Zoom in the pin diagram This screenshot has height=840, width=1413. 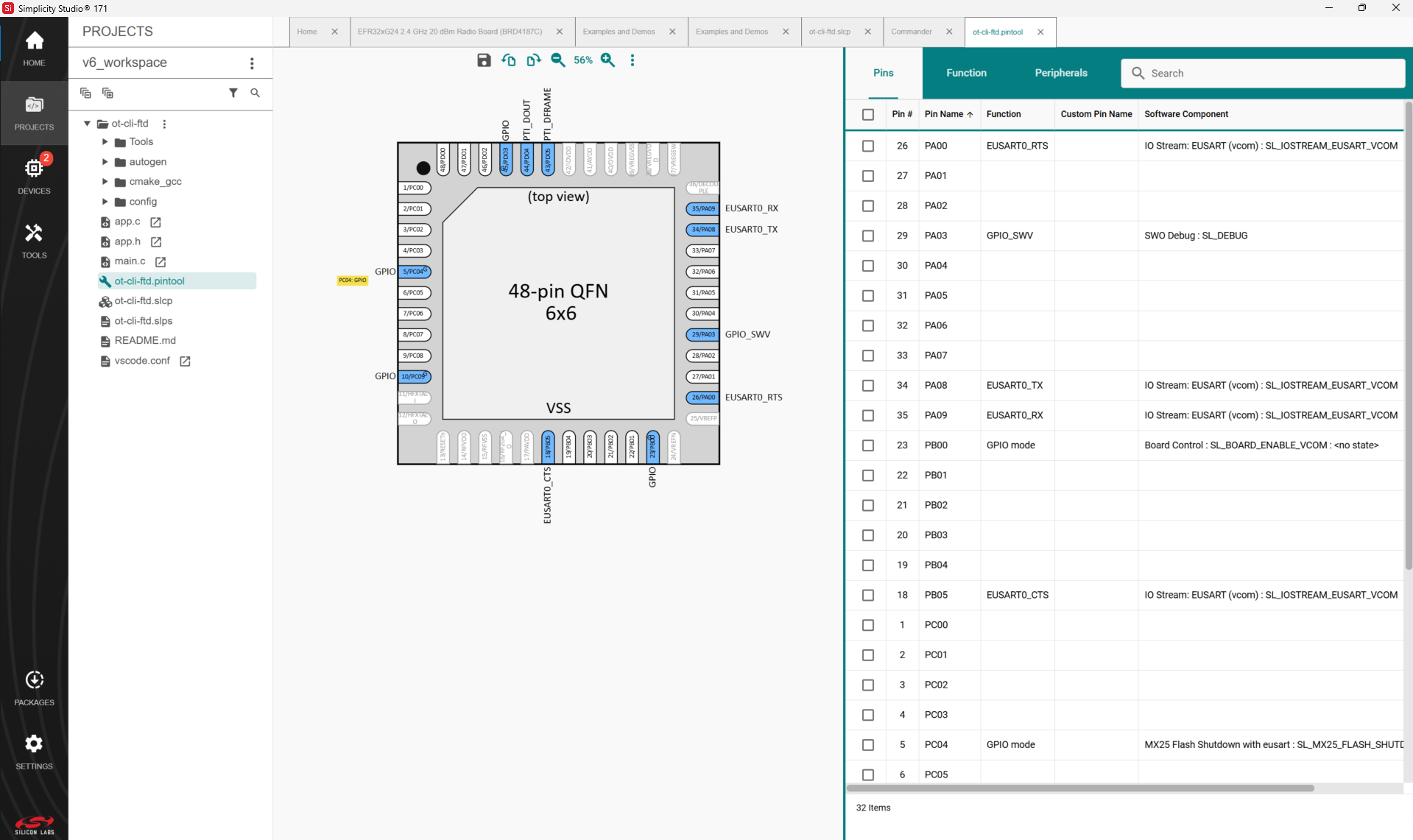[x=607, y=60]
